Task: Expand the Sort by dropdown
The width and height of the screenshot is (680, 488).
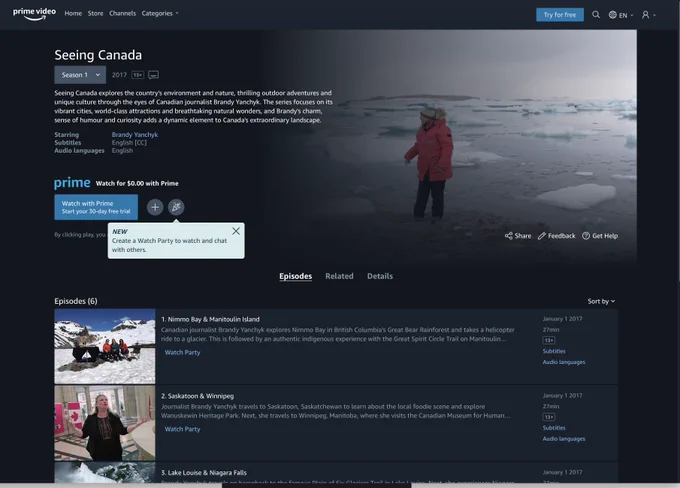Action: (601, 301)
